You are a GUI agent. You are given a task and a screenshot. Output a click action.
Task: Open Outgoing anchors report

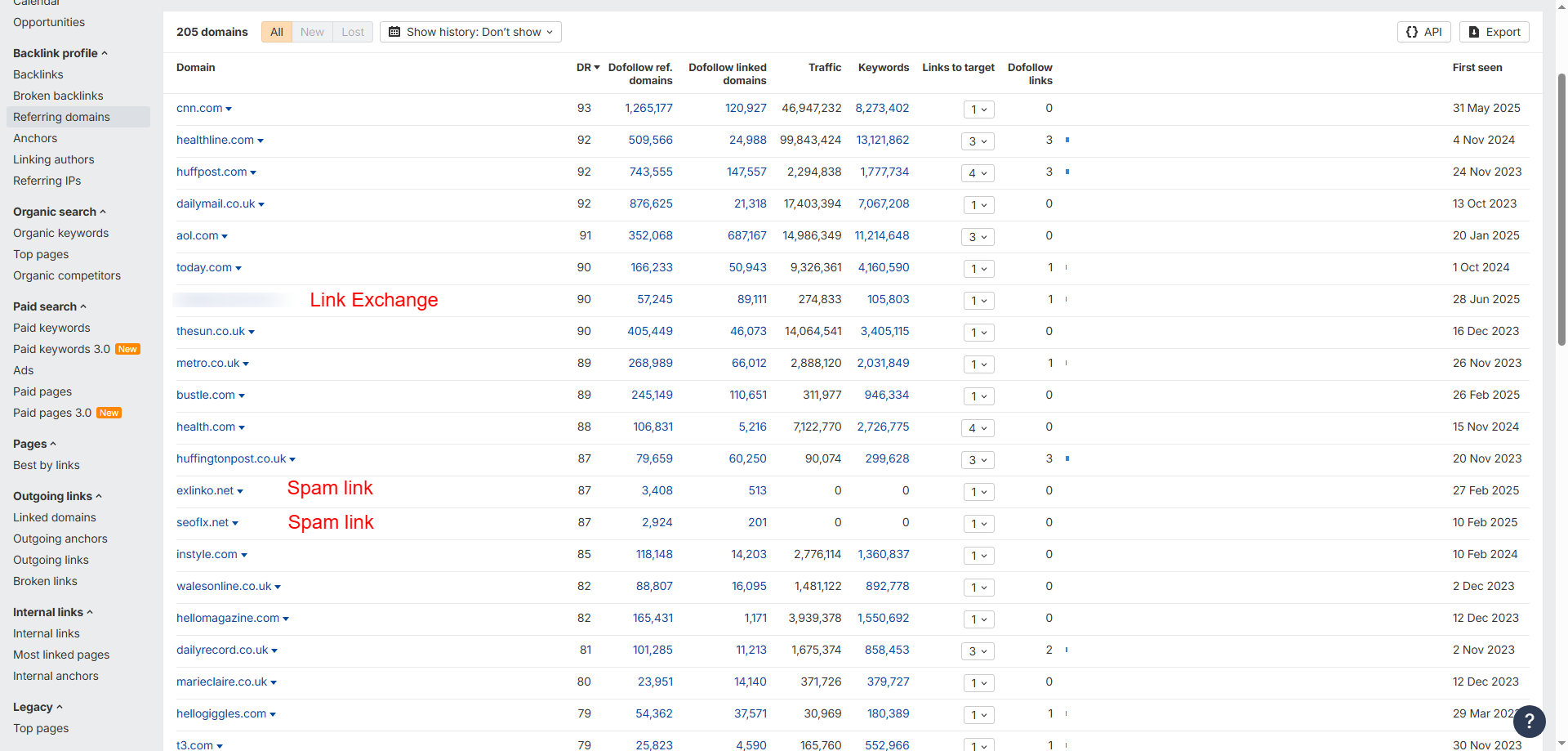click(60, 539)
